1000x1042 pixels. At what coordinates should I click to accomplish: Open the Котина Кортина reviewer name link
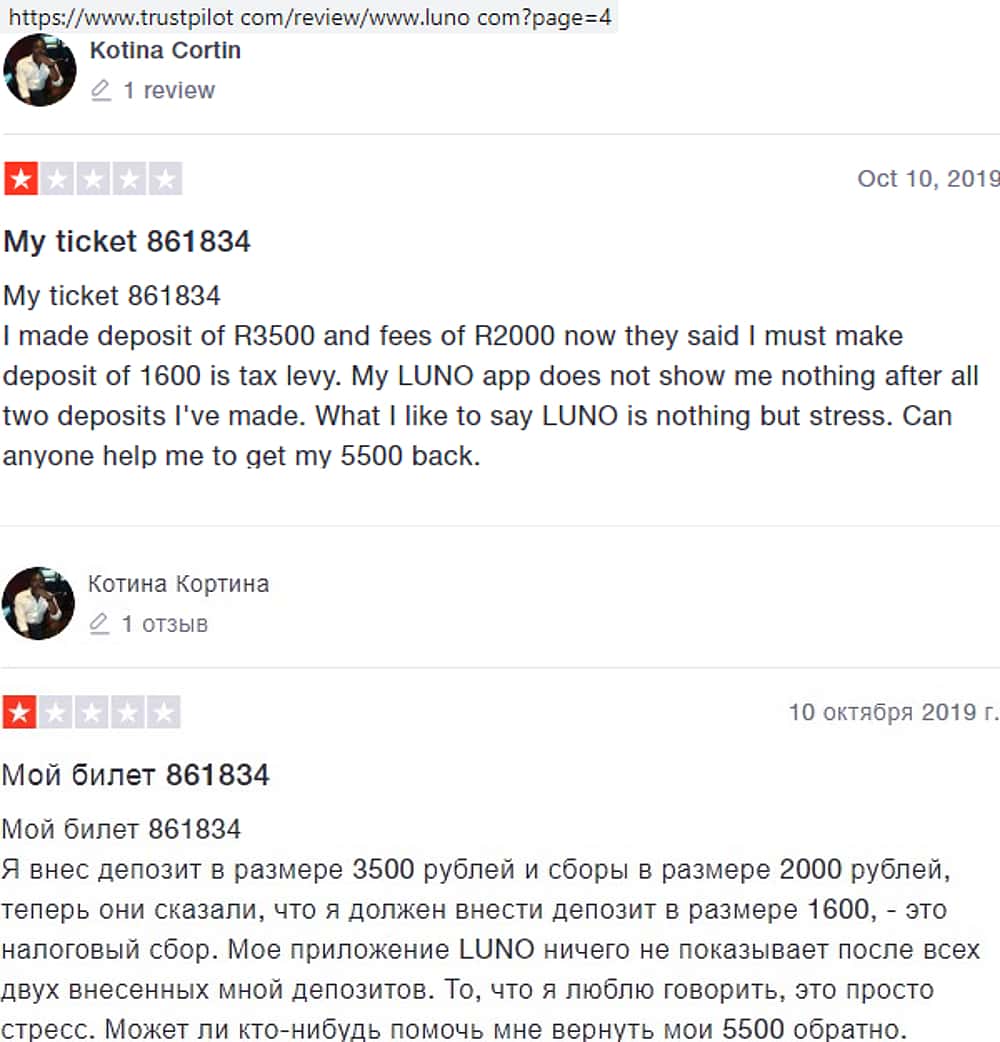[178, 584]
